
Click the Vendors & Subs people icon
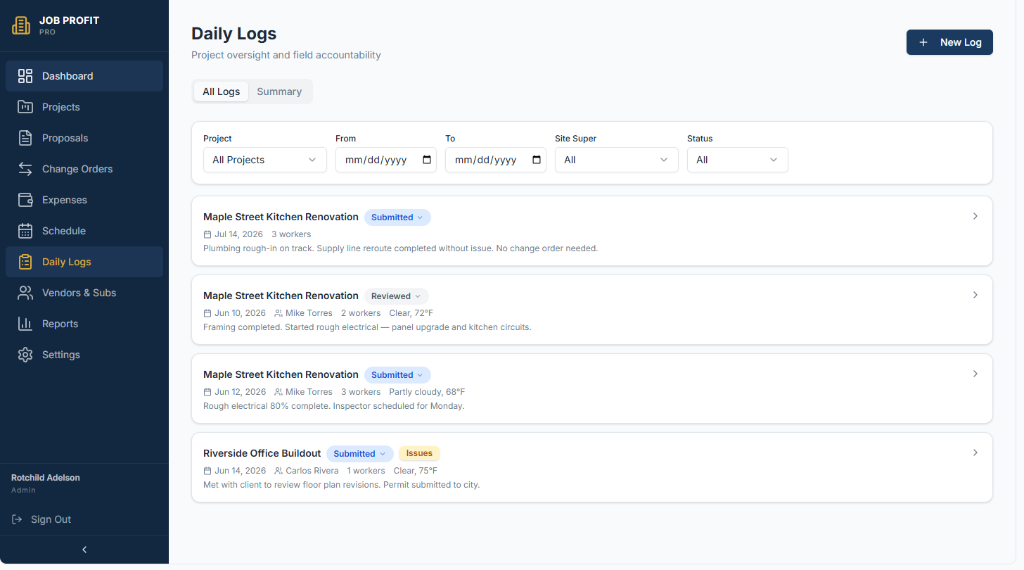[x=25, y=293]
